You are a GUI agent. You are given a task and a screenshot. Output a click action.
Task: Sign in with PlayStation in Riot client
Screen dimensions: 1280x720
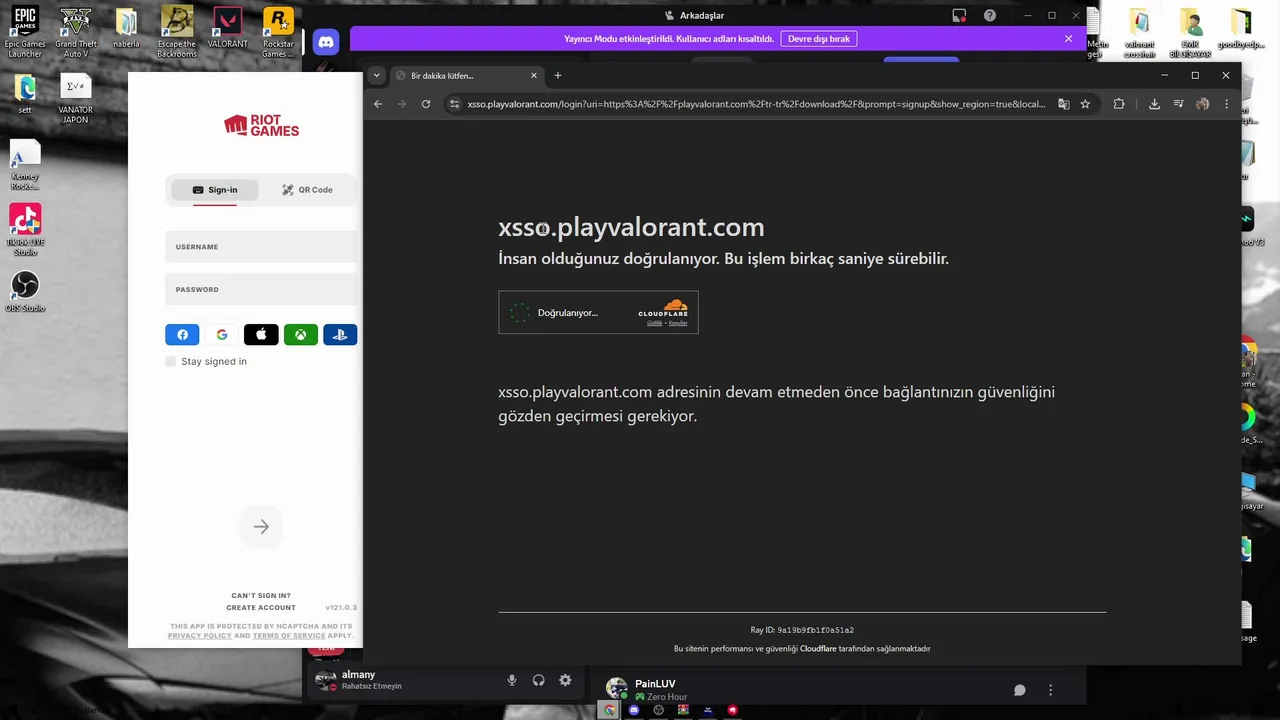tap(340, 335)
